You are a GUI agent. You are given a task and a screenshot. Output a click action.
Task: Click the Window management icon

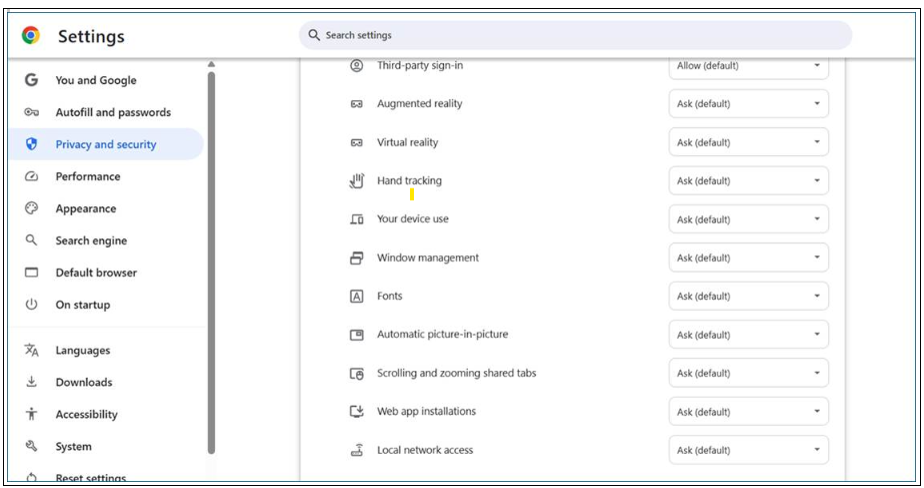(x=356, y=258)
